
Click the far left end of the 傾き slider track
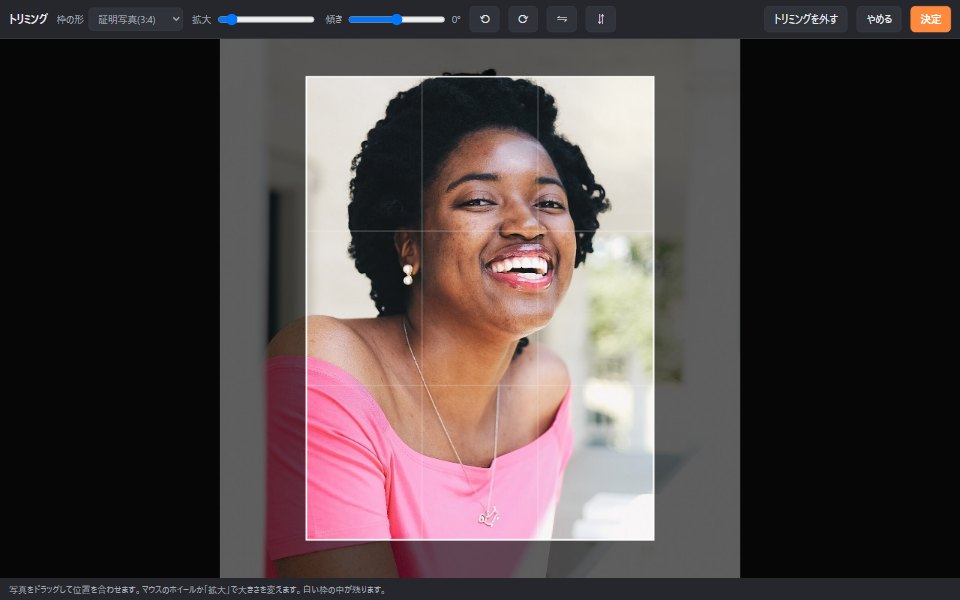tap(351, 20)
